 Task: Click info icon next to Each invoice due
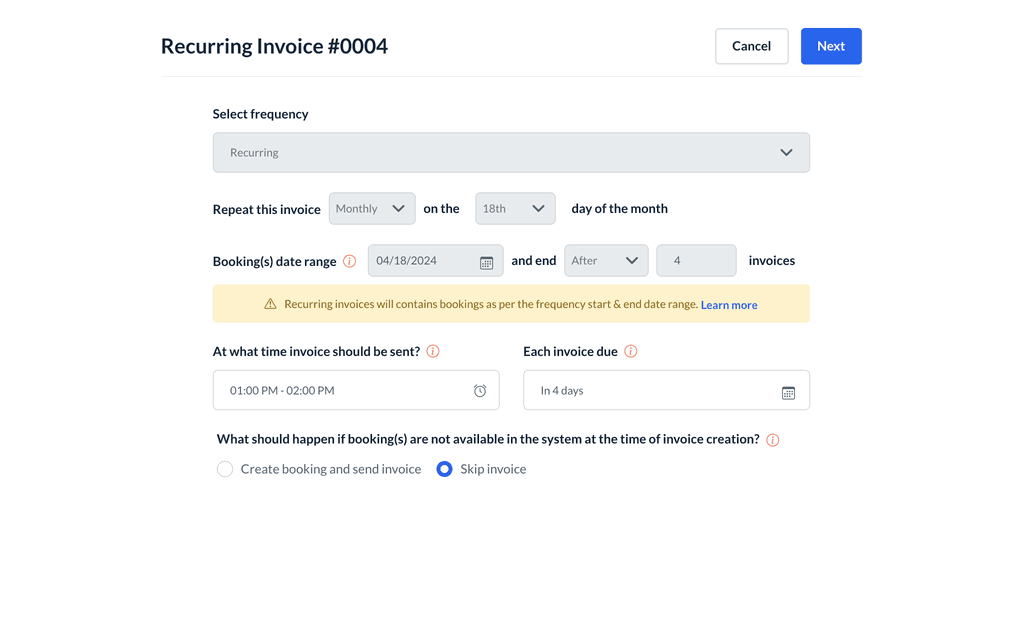pos(631,351)
